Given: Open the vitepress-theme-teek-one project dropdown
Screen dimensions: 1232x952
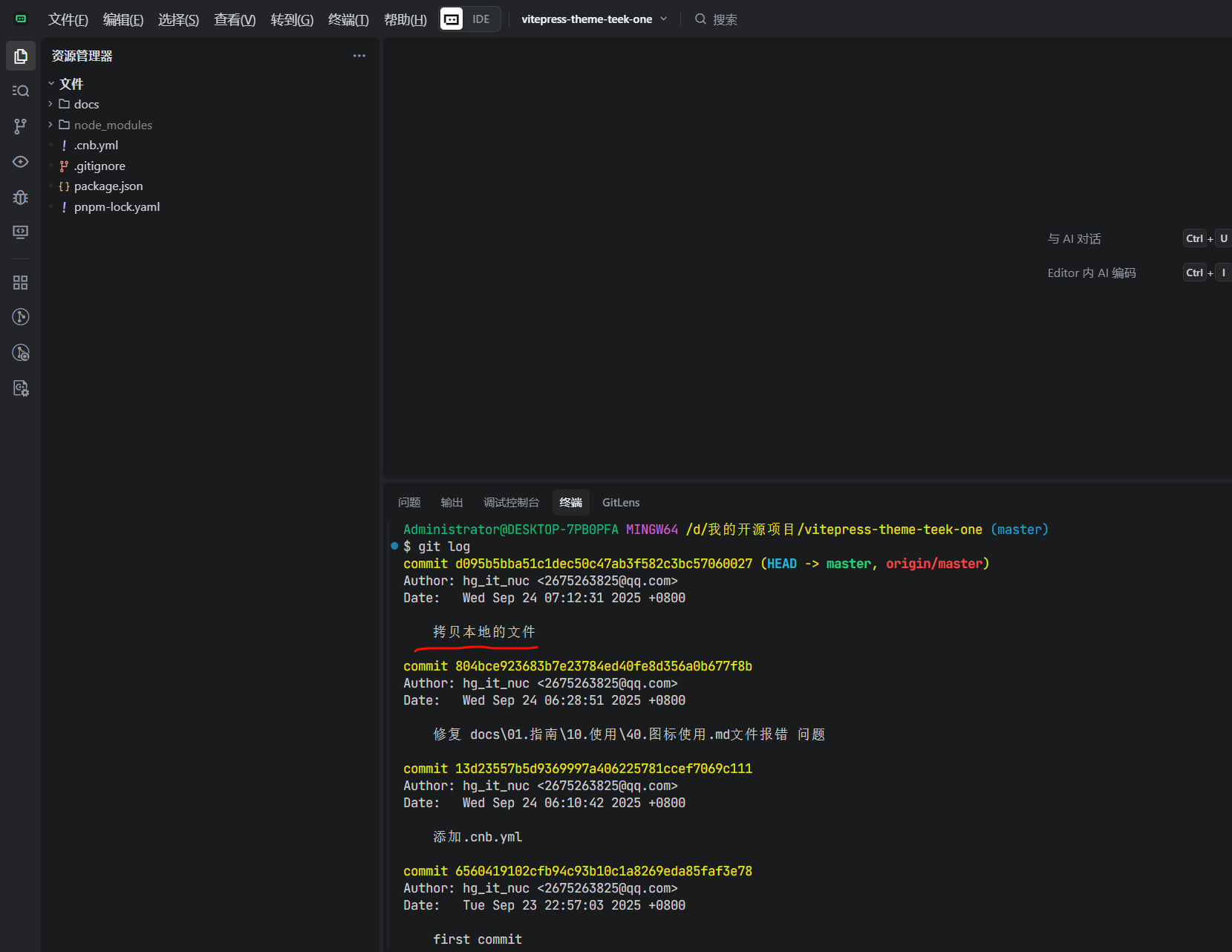Looking at the screenshot, I should [x=593, y=19].
